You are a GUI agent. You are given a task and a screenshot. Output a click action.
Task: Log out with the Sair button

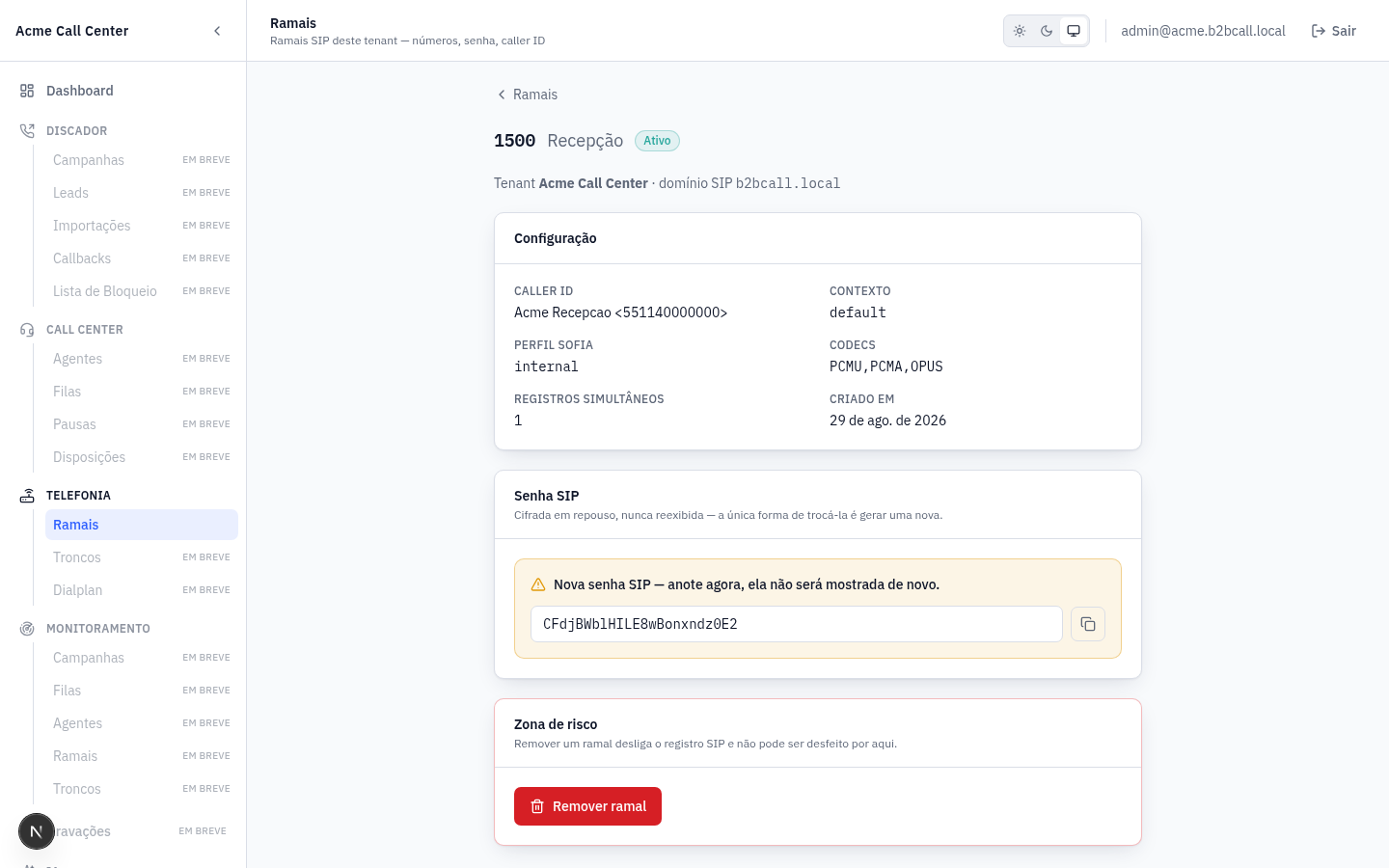tap(1334, 31)
